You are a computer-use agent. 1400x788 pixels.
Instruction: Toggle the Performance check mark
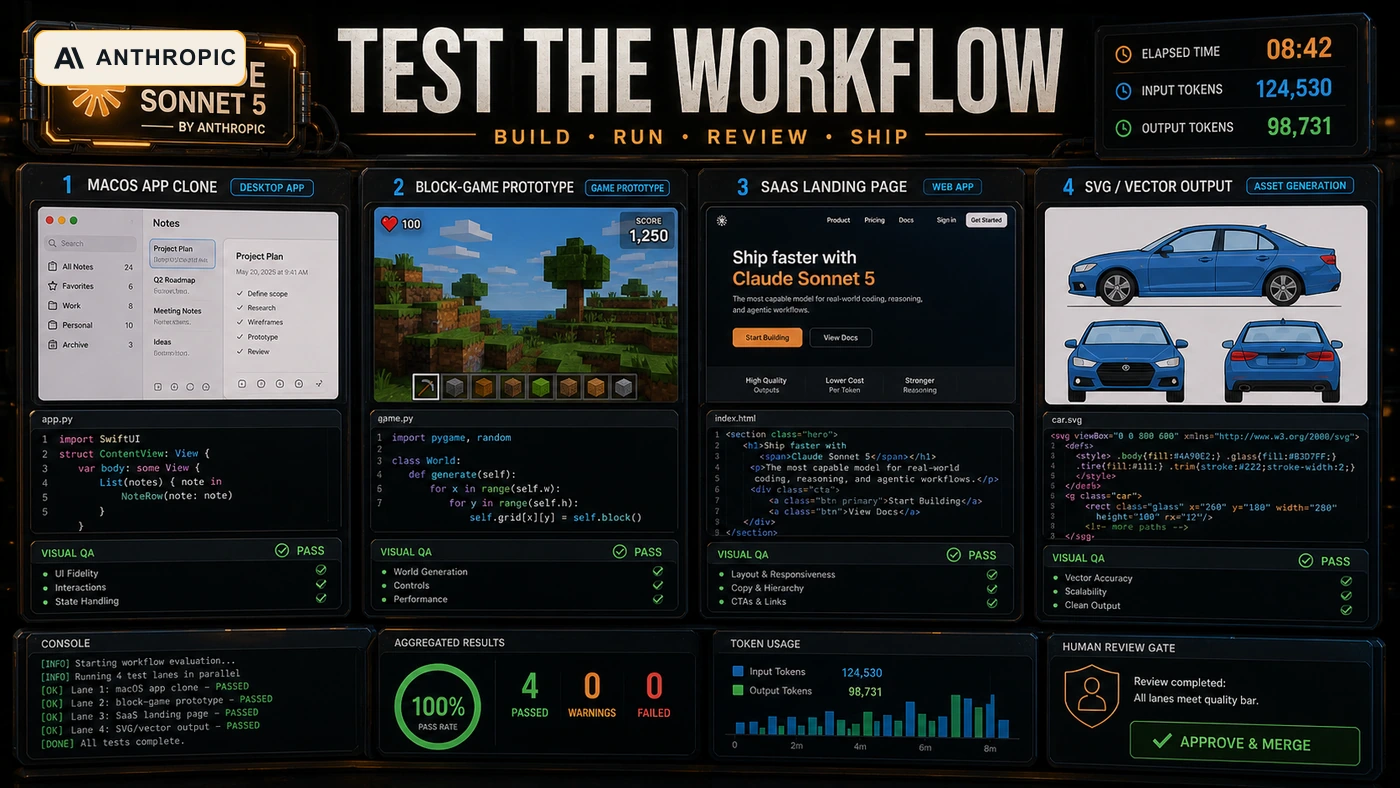[658, 599]
